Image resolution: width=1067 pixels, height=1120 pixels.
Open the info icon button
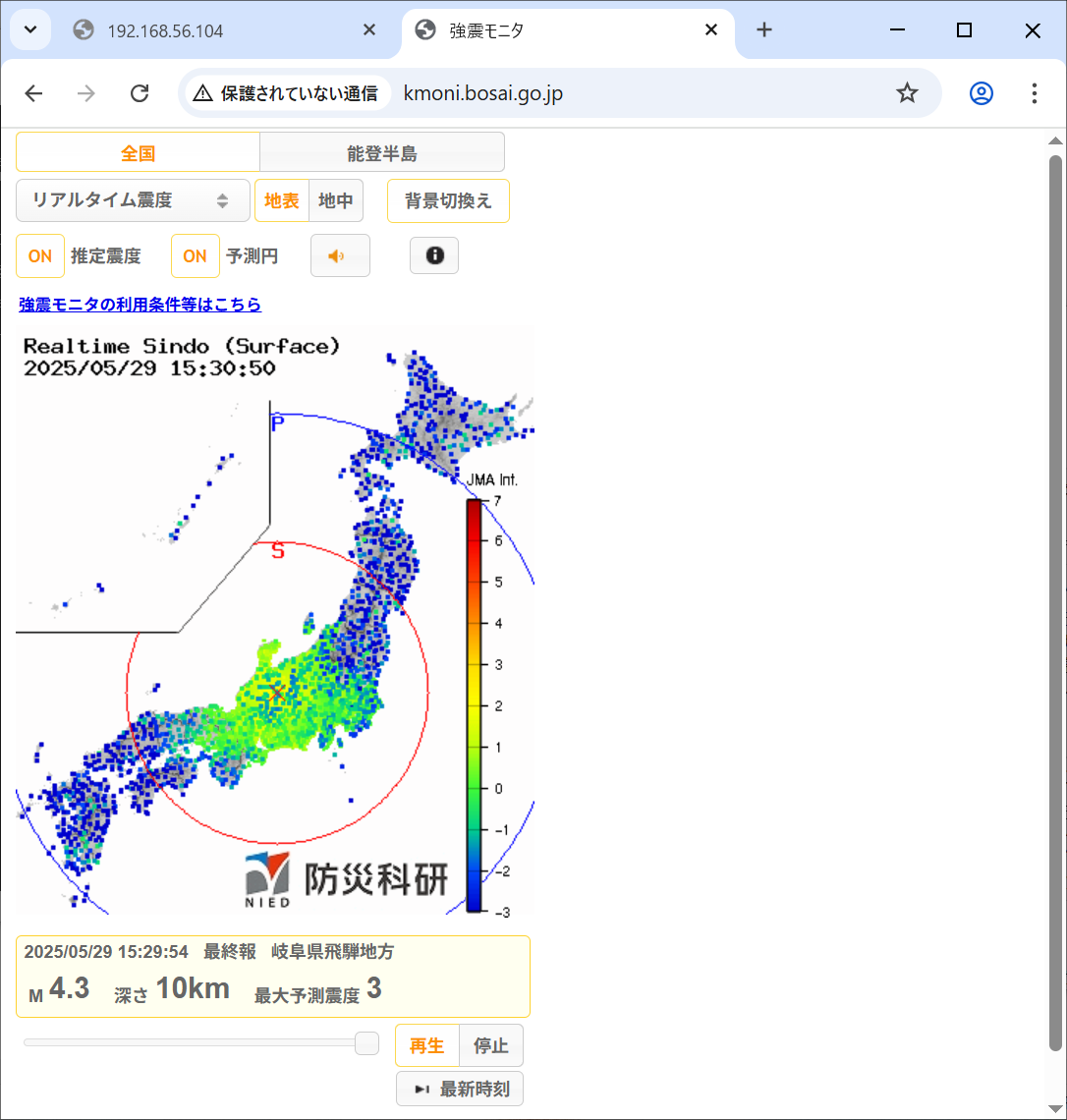coord(434,256)
